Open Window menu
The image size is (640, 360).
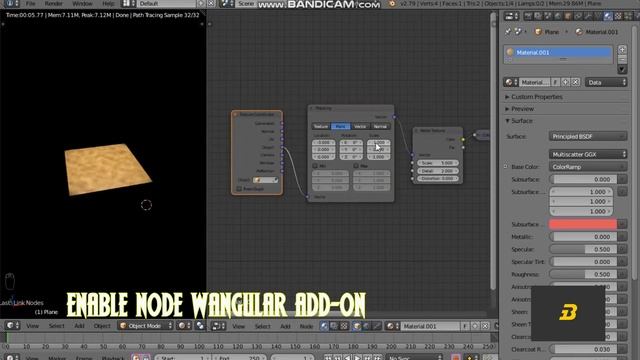click(82, 4)
